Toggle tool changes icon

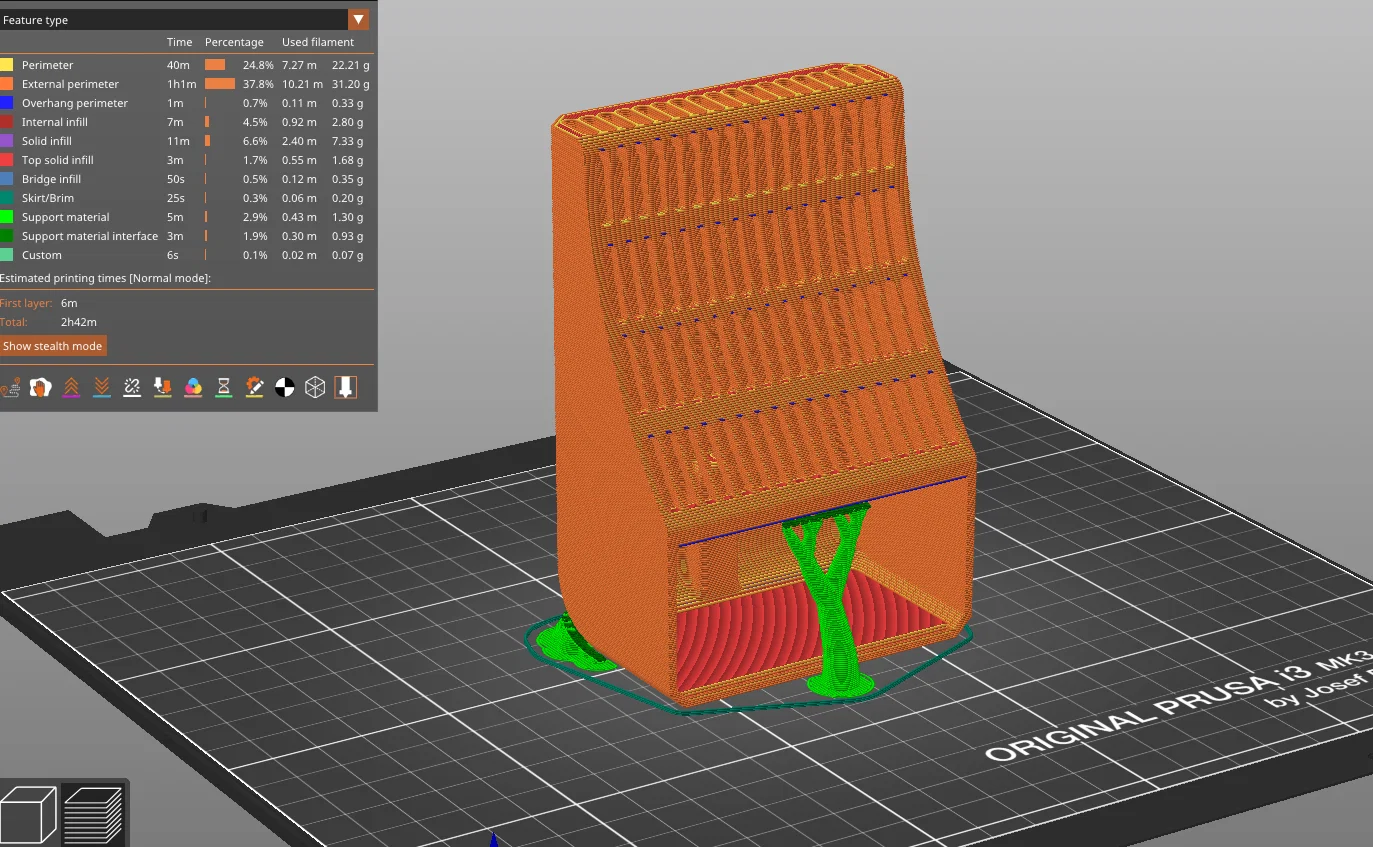point(162,387)
